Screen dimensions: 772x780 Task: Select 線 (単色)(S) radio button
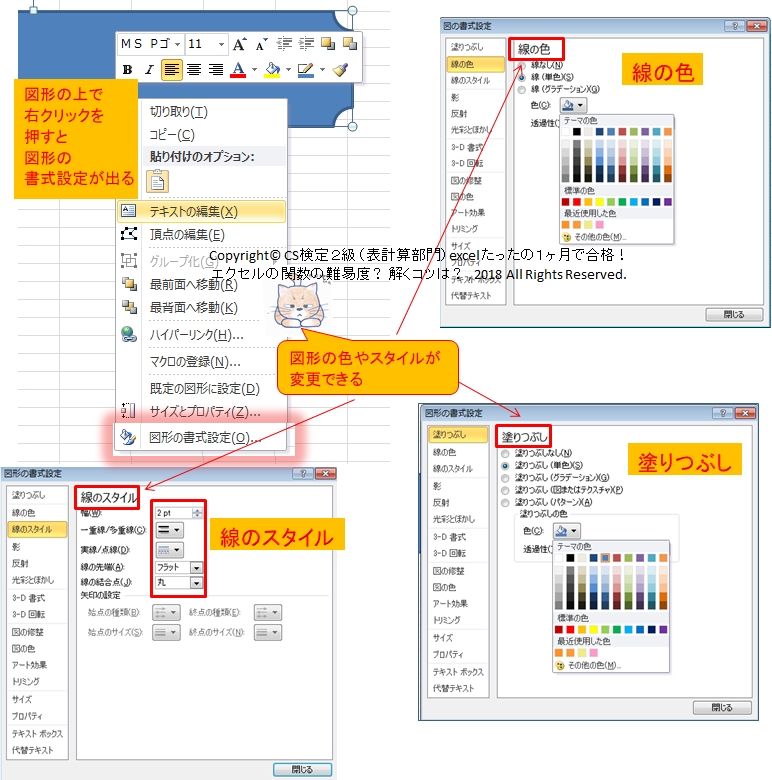[x=521, y=78]
